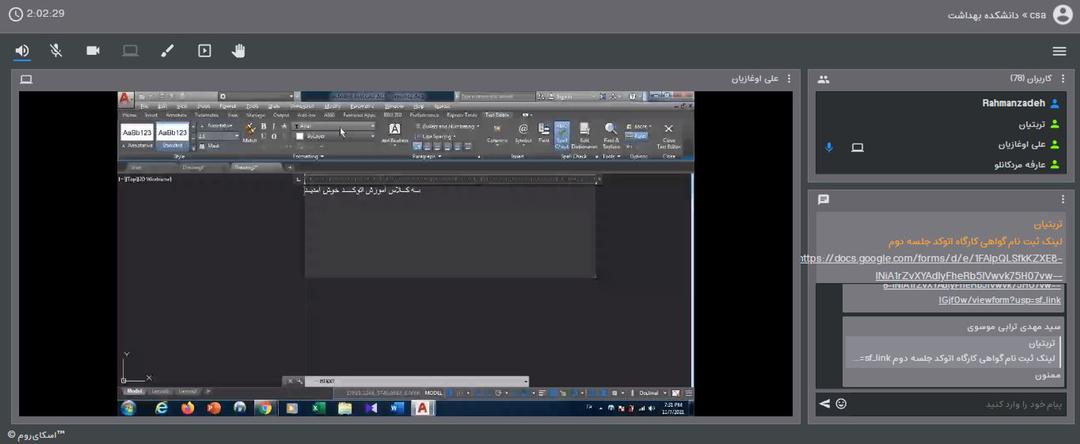Click the AutoCAD command line input
This screenshot has width=1080, height=444.
coord(417,381)
